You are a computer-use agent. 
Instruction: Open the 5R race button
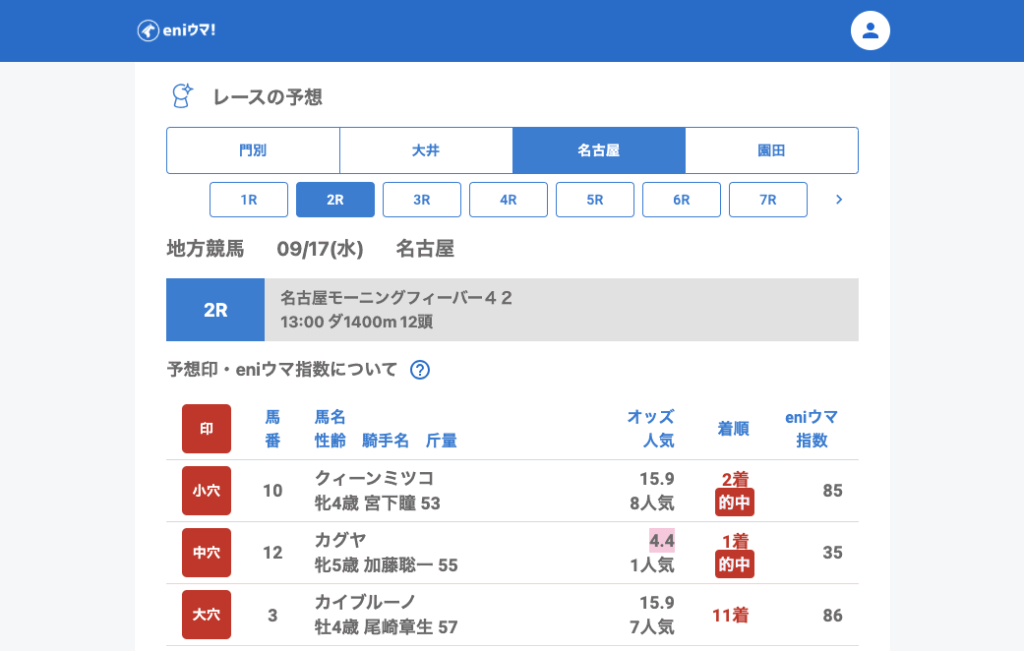[595, 200]
